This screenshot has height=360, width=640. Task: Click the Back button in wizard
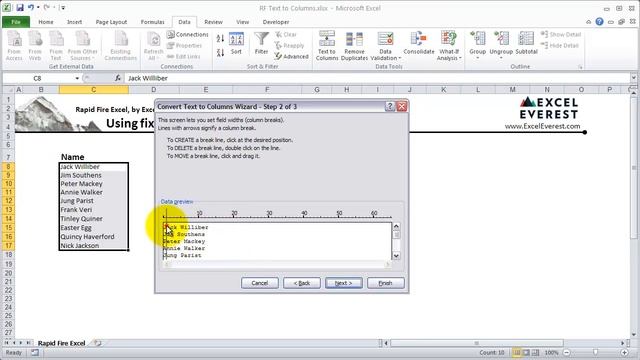click(x=302, y=283)
